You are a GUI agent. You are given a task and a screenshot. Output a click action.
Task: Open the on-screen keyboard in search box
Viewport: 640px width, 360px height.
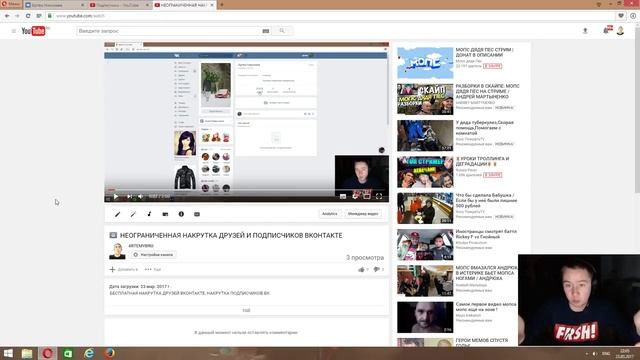[x=266, y=31]
